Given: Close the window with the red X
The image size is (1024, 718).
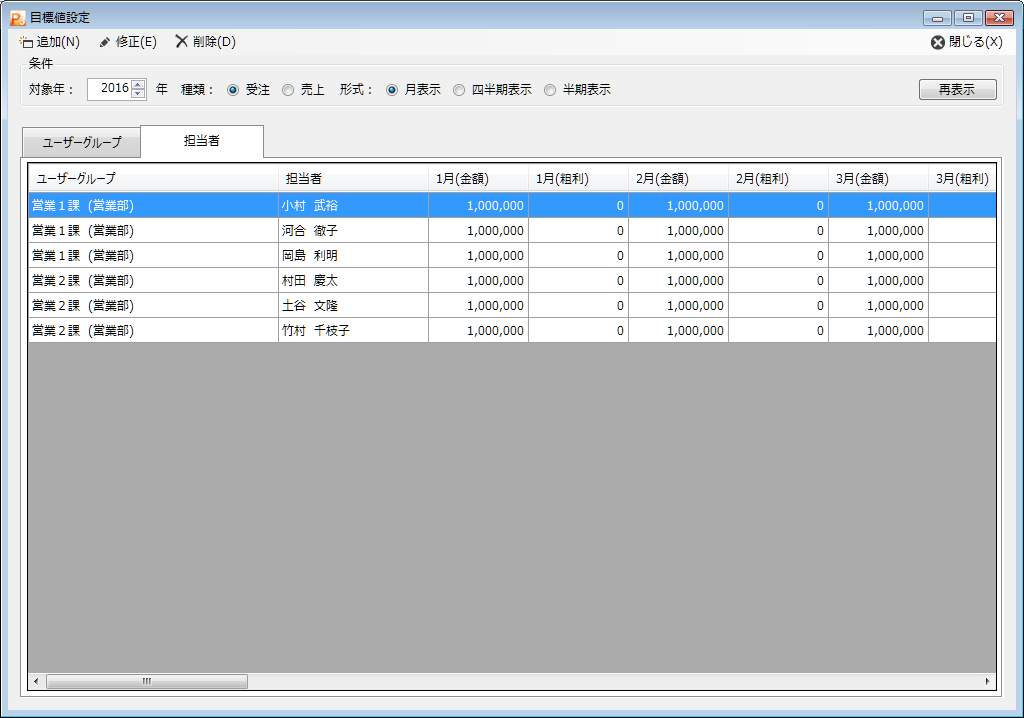Looking at the screenshot, I should point(999,18).
